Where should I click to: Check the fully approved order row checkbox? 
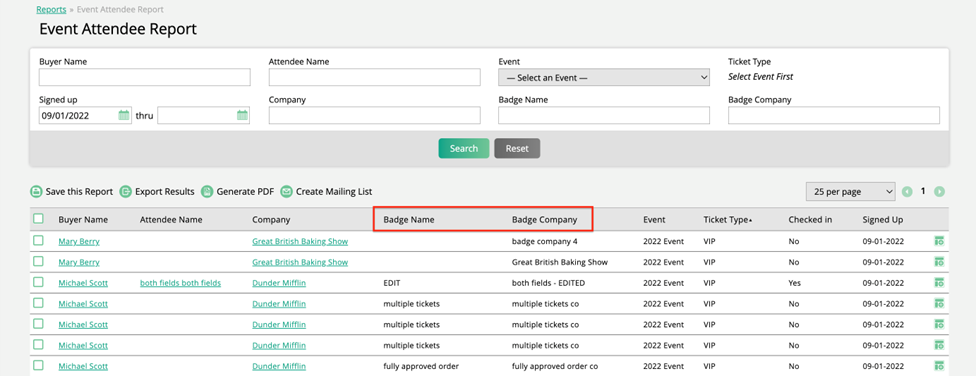tap(39, 365)
